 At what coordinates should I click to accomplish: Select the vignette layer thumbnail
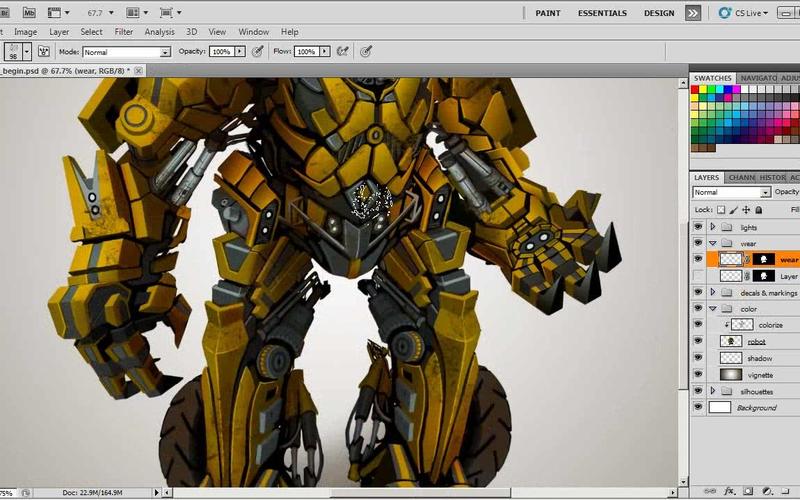coord(731,375)
